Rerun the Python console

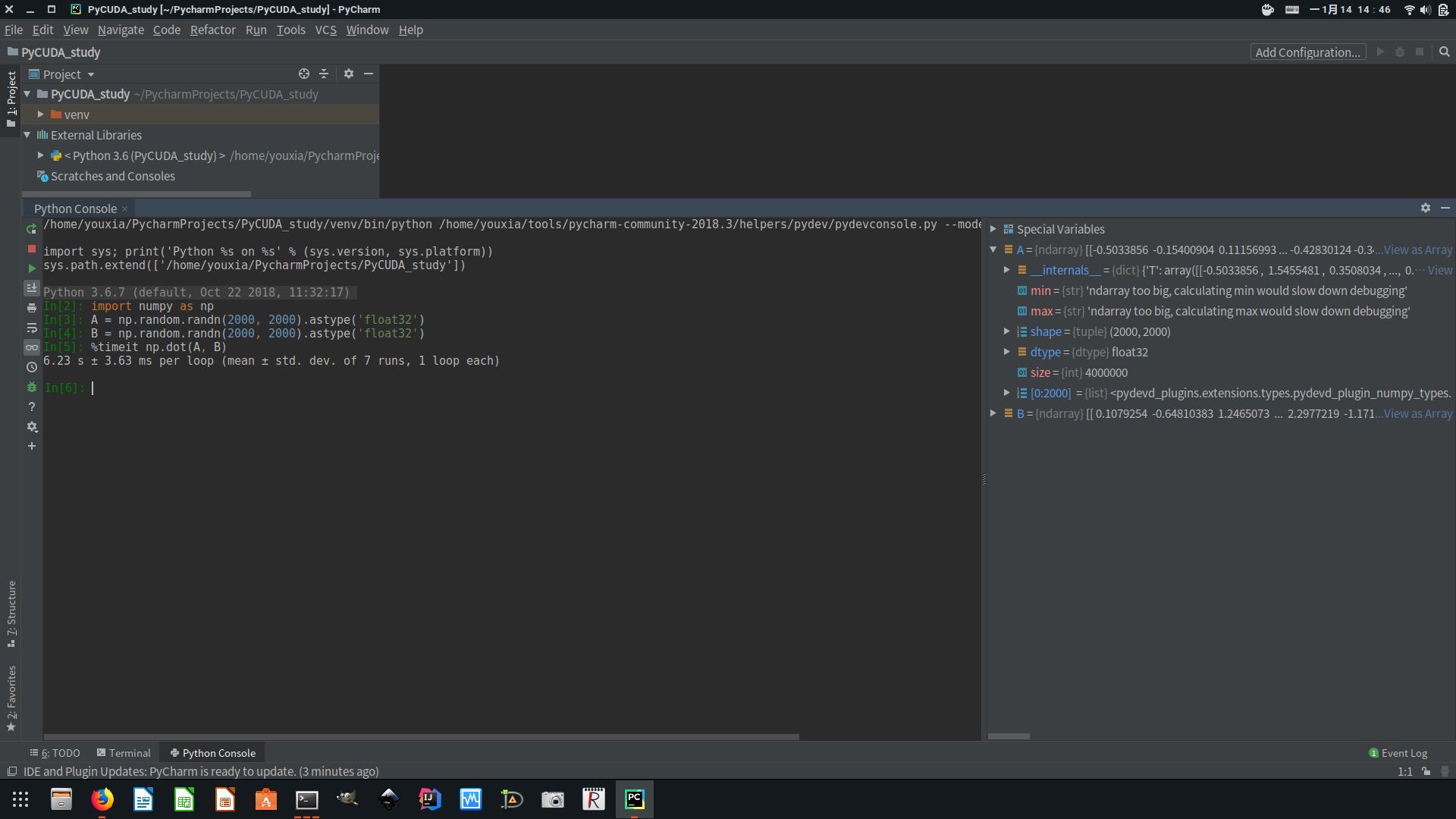coord(31,229)
